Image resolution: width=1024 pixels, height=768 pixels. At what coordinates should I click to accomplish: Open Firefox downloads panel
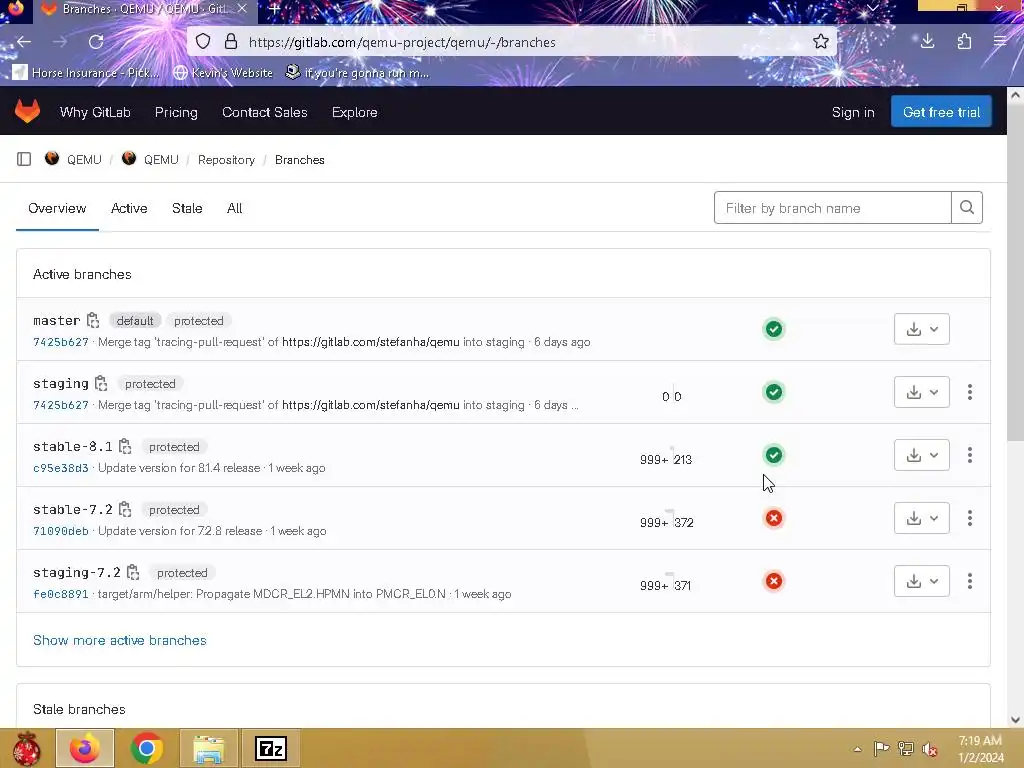[927, 42]
